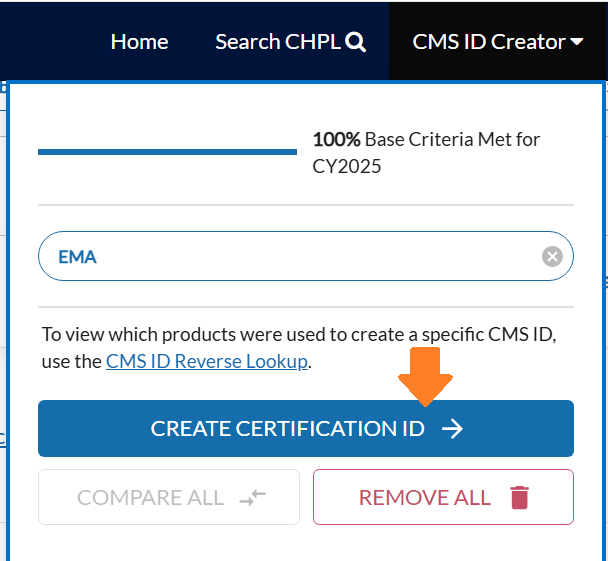The image size is (608, 561).
Task: Click the EMA product name text
Action: click(77, 257)
